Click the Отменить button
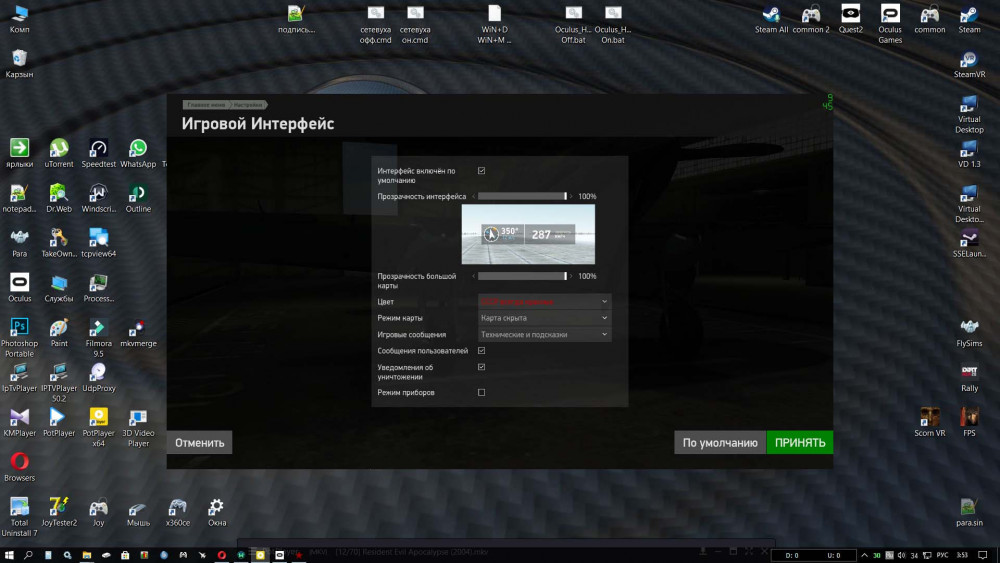This screenshot has height=563, width=1000. click(200, 442)
